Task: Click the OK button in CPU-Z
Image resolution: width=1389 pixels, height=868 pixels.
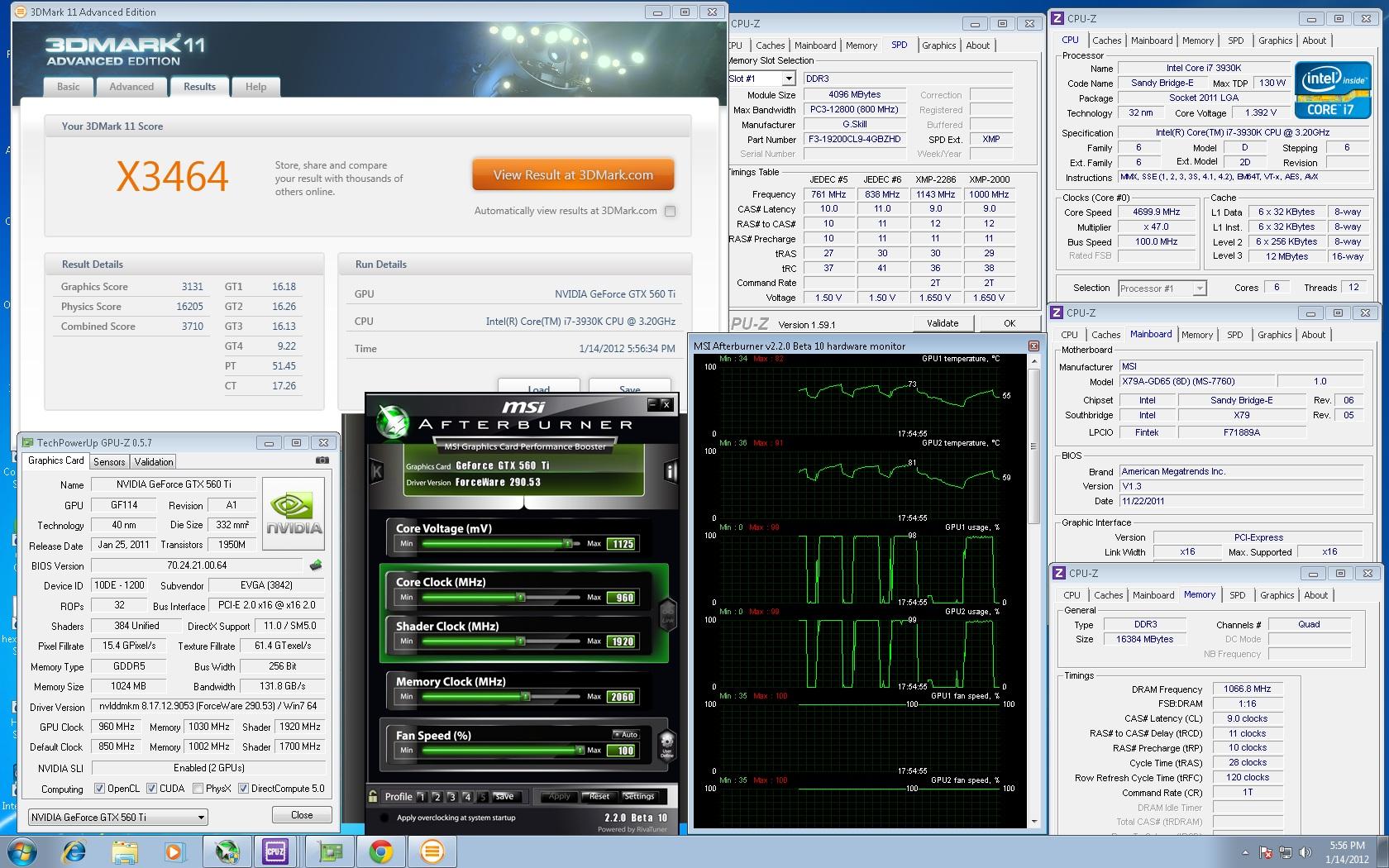Action: [1010, 323]
